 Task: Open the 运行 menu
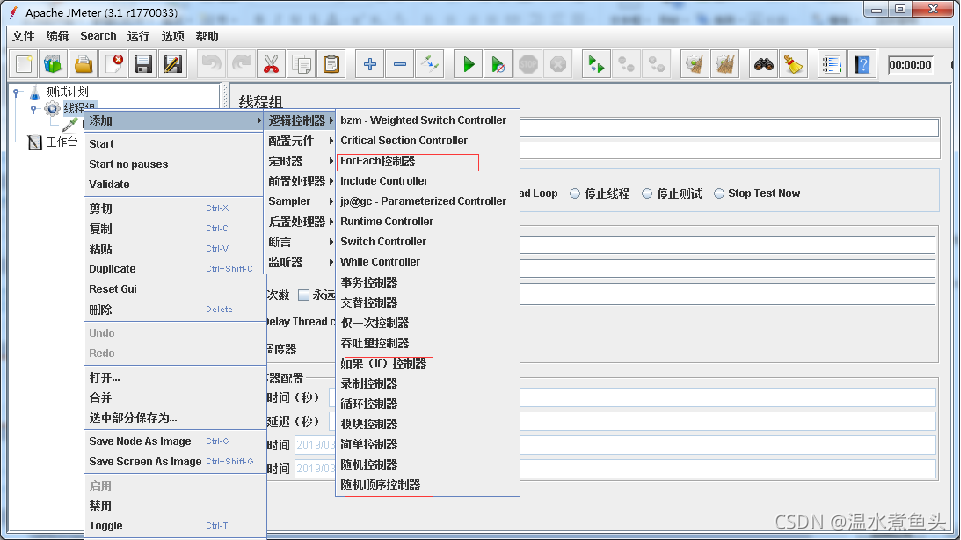(138, 36)
